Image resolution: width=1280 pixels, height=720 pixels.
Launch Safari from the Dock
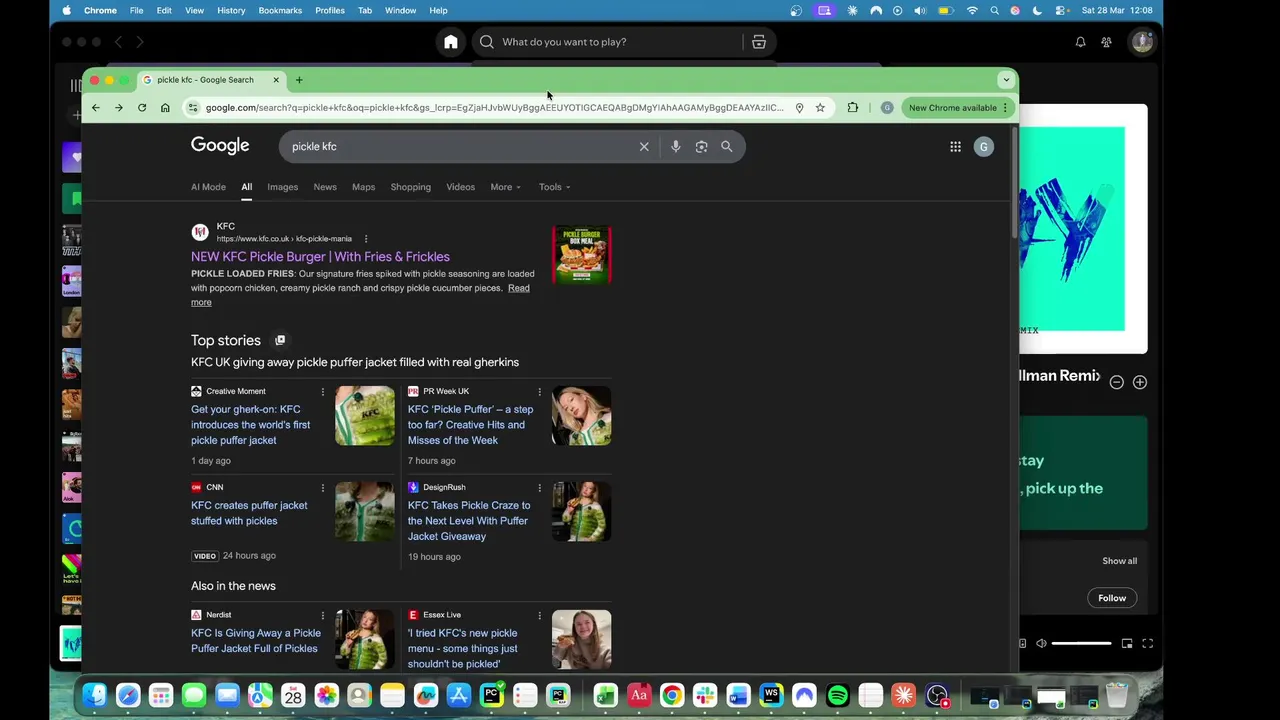tap(128, 695)
